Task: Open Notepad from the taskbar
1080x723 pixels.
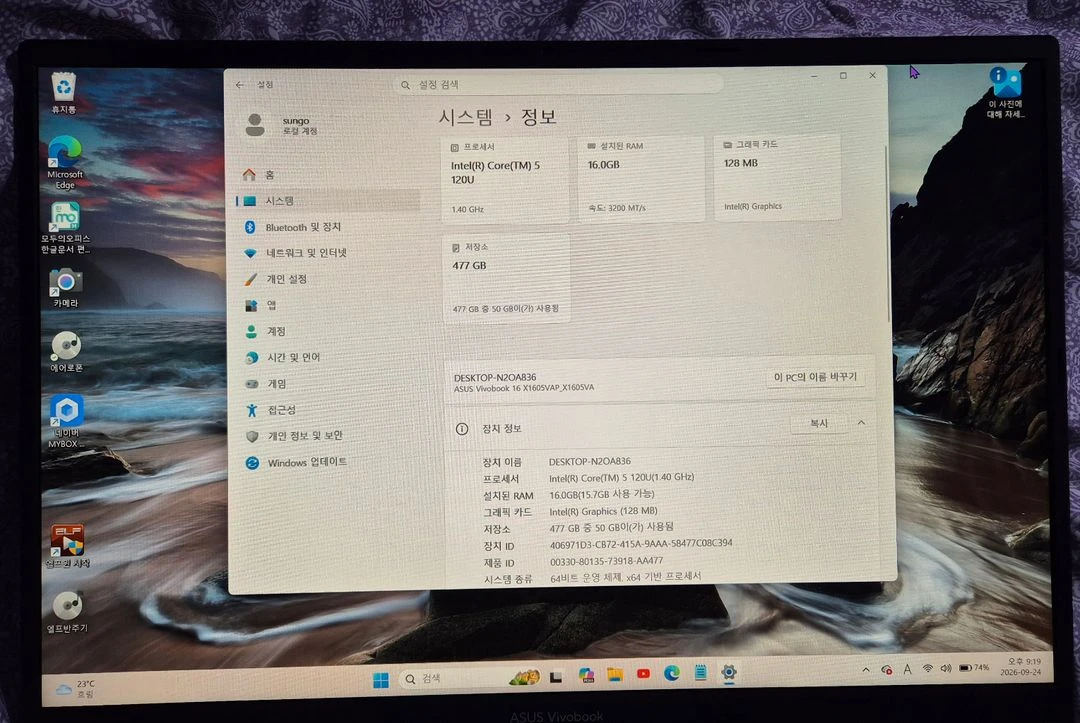Action: point(700,673)
